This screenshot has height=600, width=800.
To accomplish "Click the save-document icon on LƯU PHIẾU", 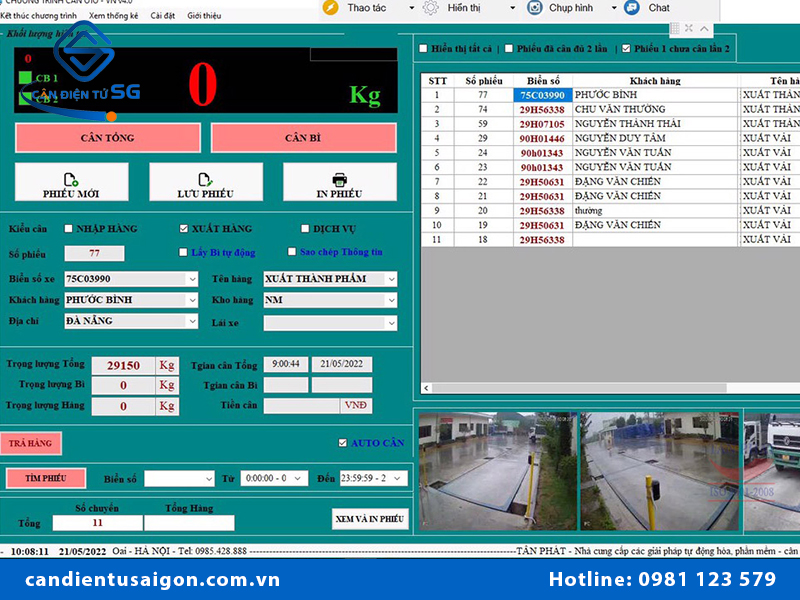I will [x=205, y=180].
